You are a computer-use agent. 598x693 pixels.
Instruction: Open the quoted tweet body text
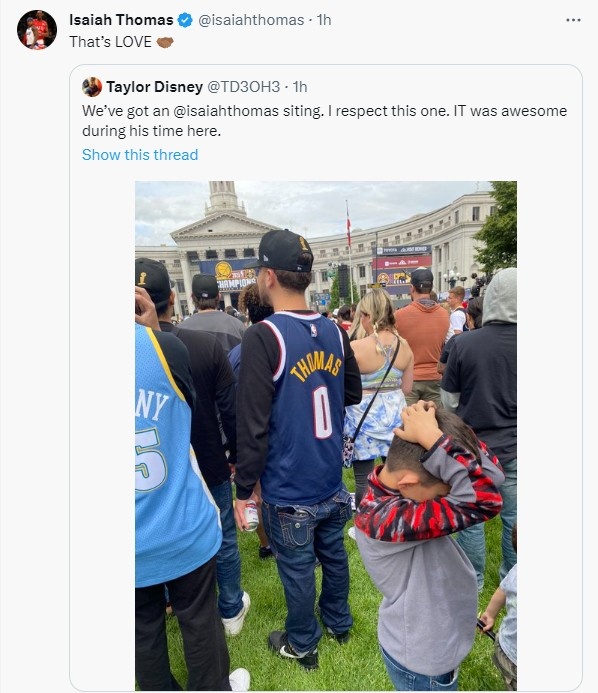click(324, 121)
